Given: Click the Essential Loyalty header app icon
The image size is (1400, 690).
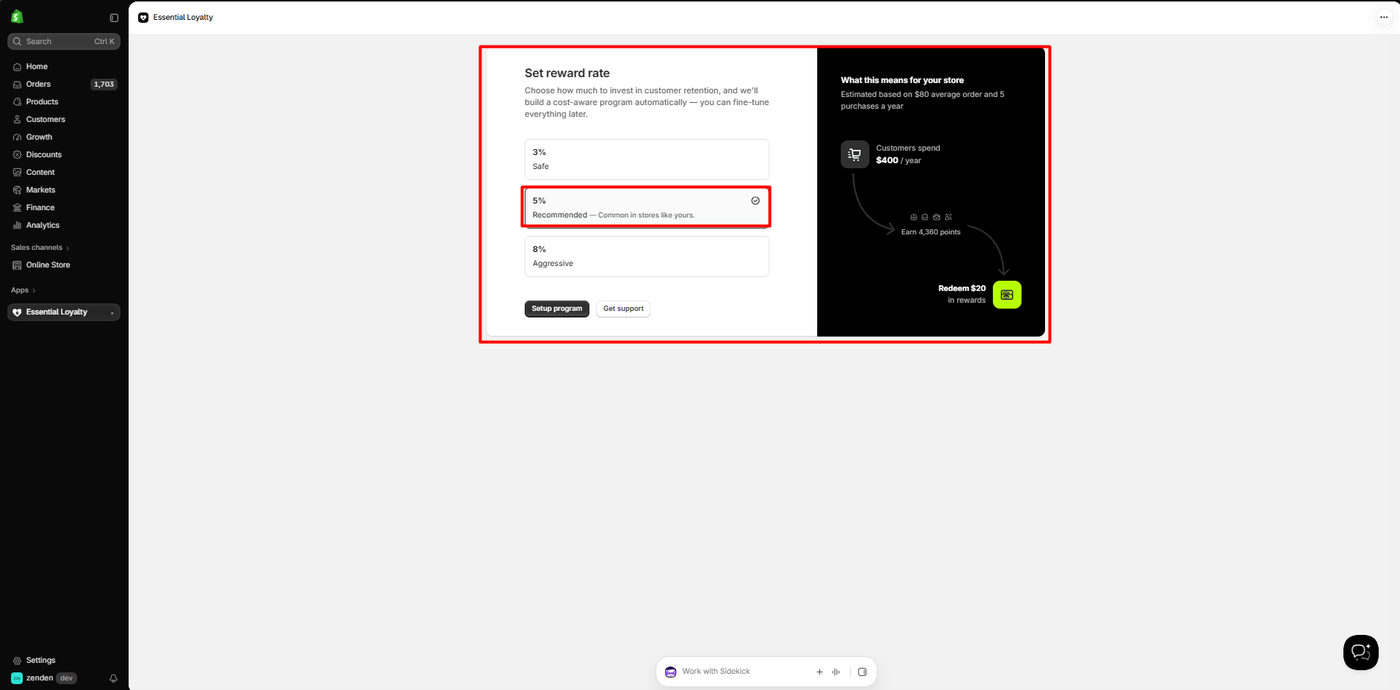Looking at the screenshot, I should pos(143,18).
